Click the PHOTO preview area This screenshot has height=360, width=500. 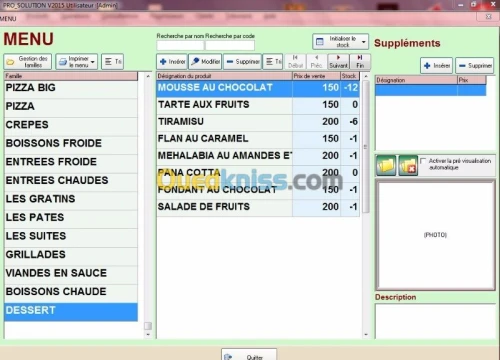pyautogui.click(x=435, y=235)
